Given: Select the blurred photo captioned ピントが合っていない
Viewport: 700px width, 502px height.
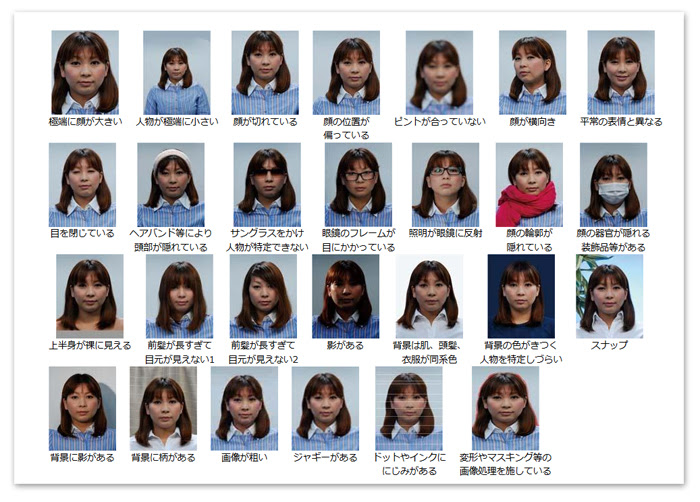Looking at the screenshot, I should (439, 72).
